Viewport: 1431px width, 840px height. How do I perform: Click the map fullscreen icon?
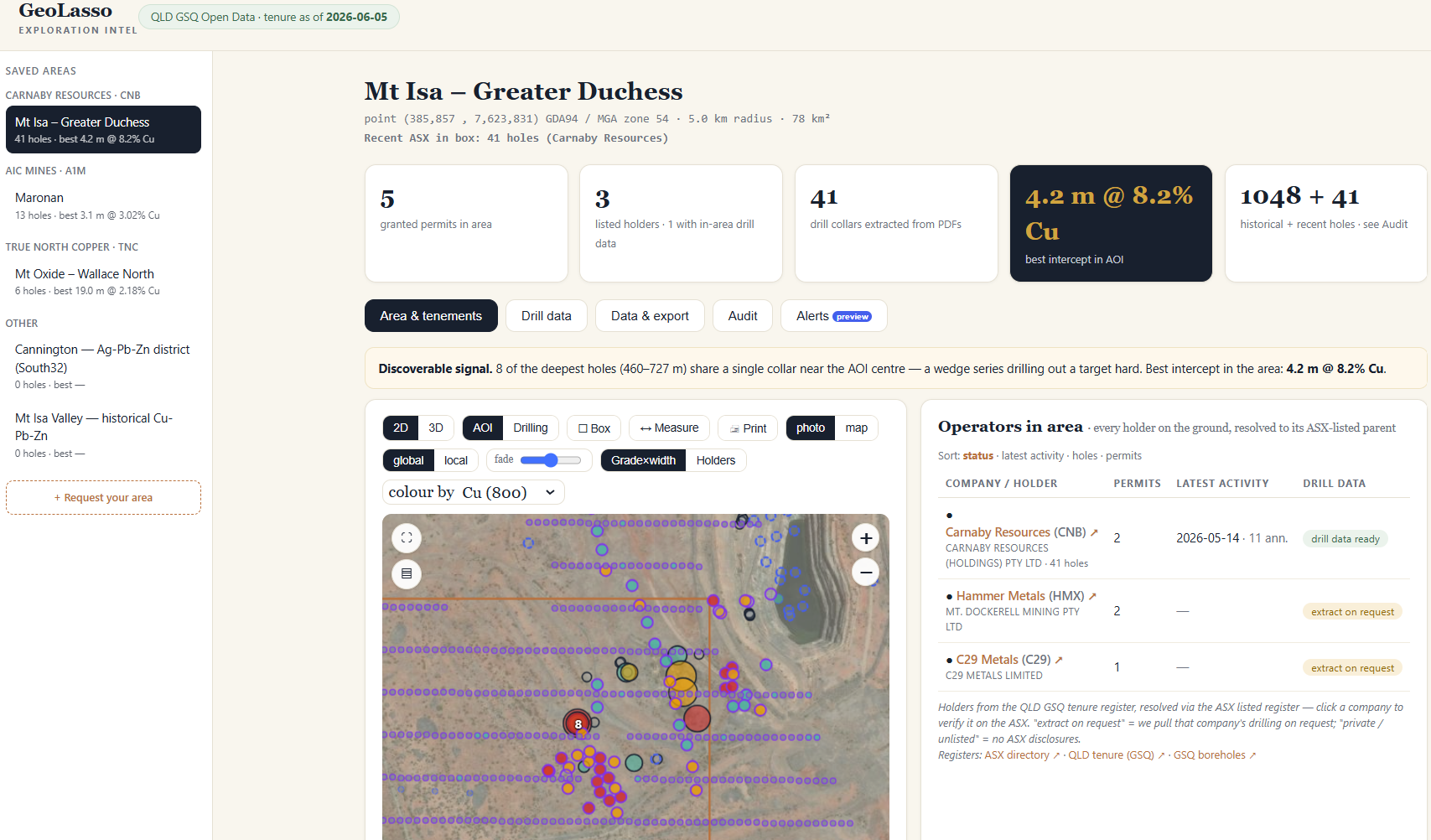pyautogui.click(x=407, y=538)
